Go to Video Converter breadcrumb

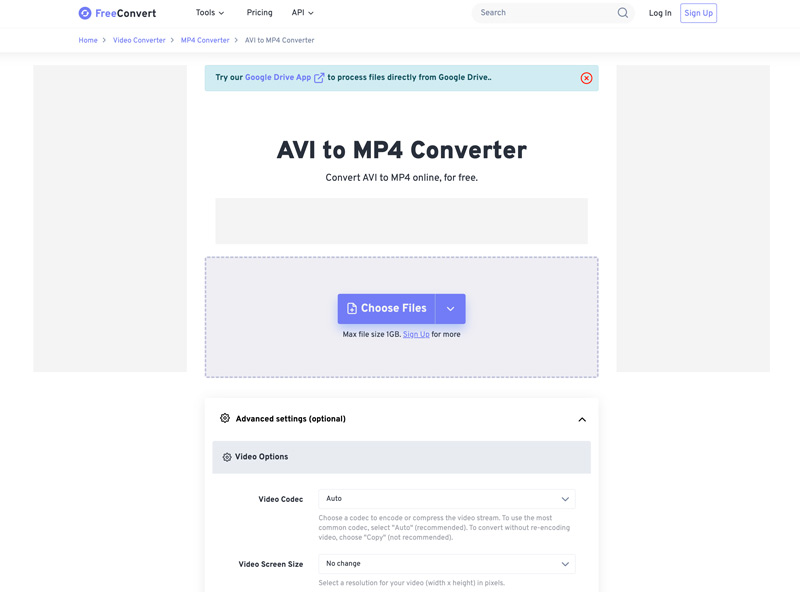pyautogui.click(x=139, y=40)
